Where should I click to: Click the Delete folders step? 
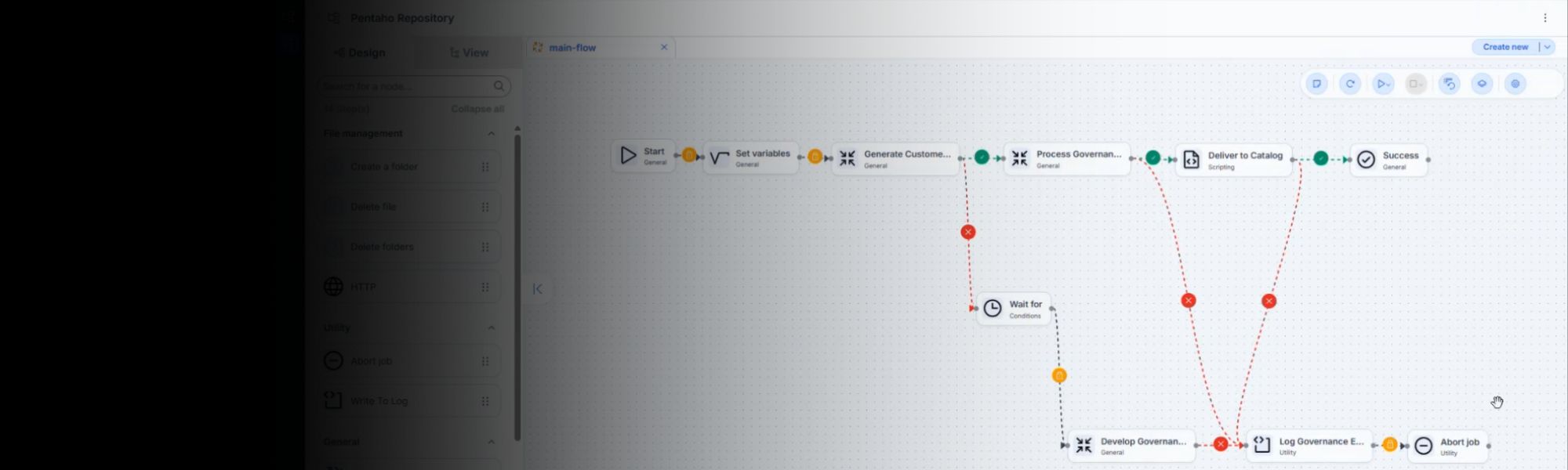[x=409, y=247]
